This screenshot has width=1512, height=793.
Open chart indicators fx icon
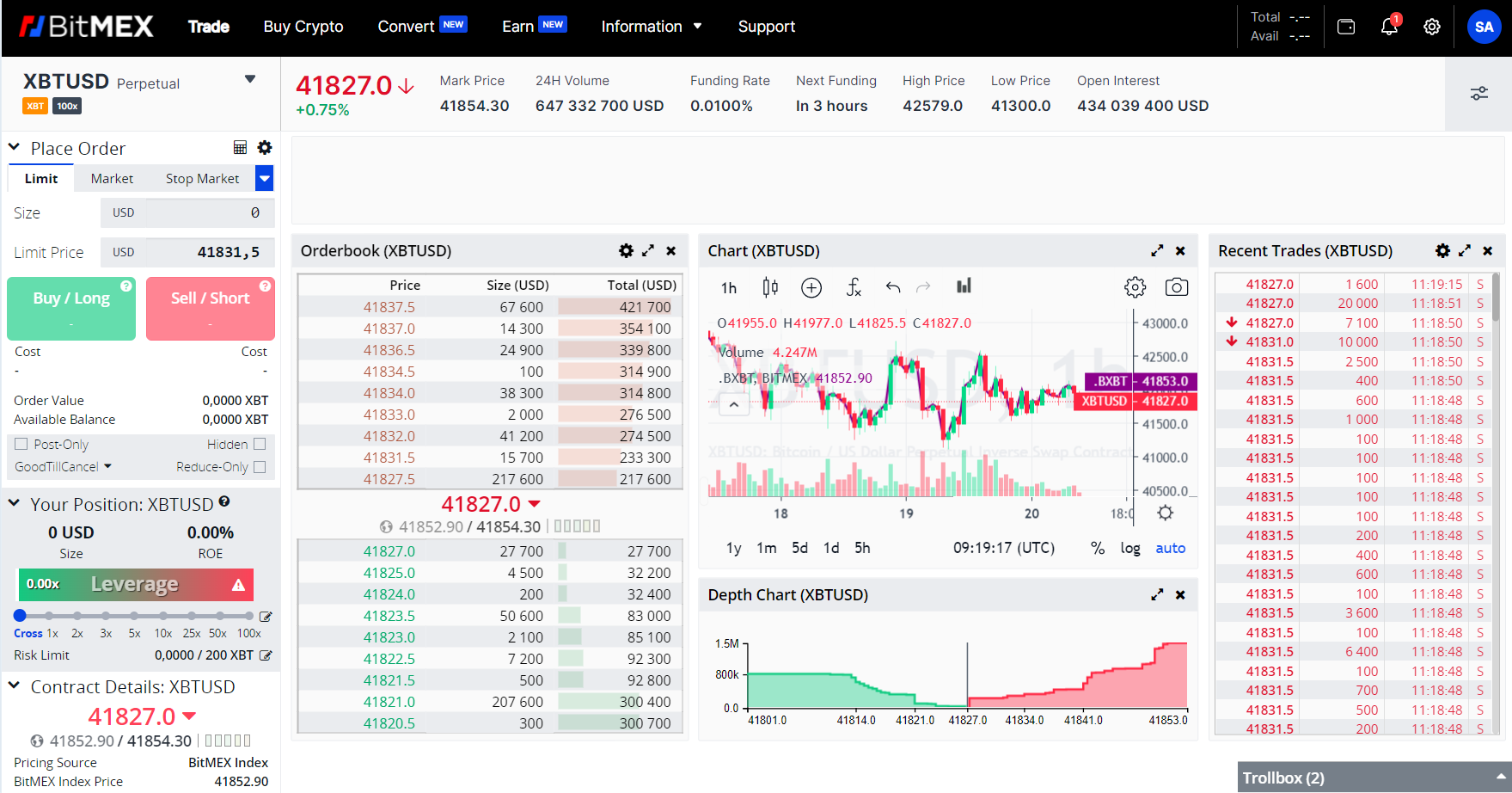click(853, 287)
